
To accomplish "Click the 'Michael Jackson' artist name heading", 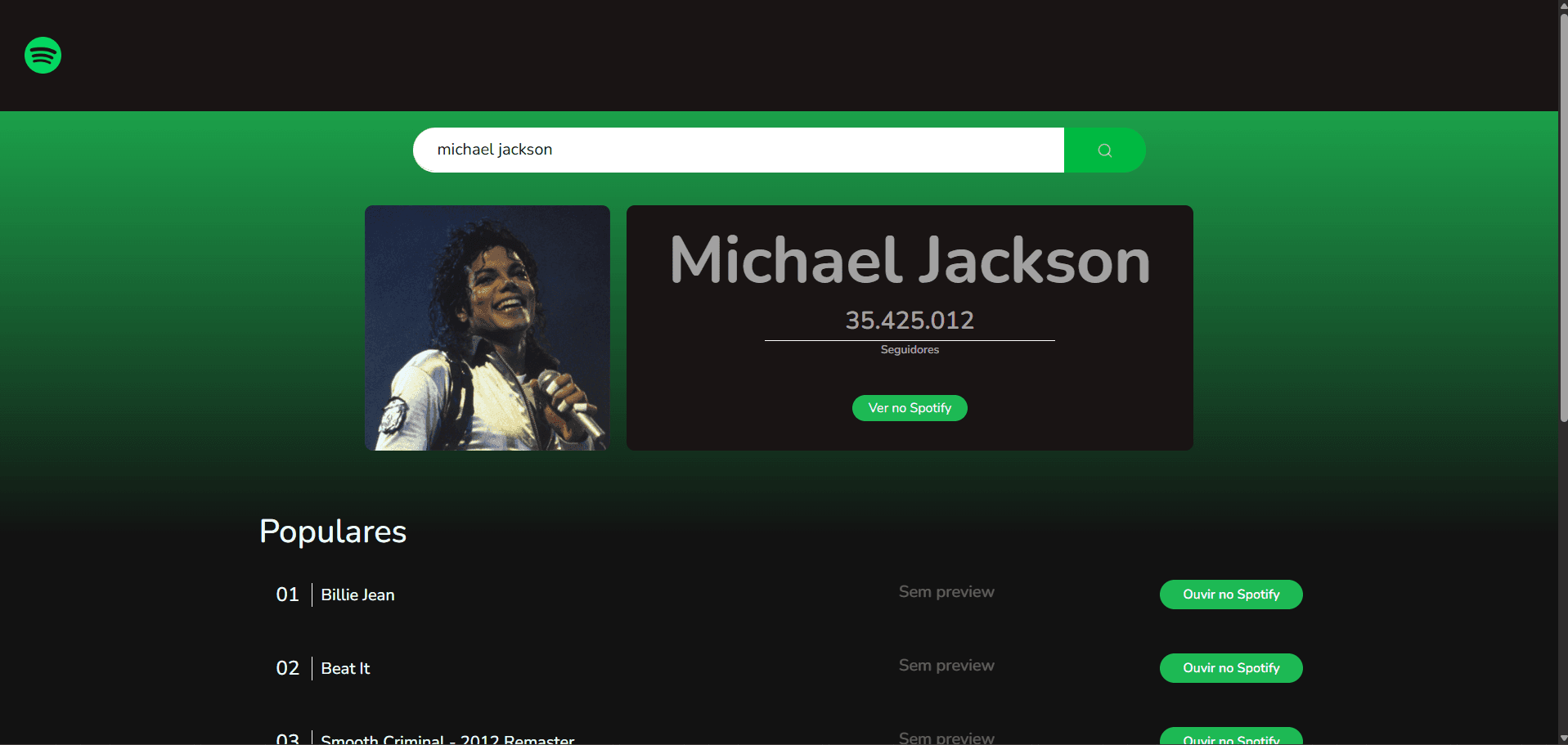I will pyautogui.click(x=909, y=260).
